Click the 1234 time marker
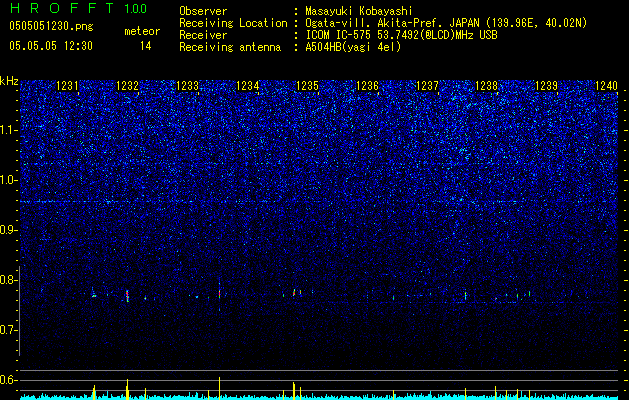This screenshot has width=629, height=400. (x=248, y=86)
